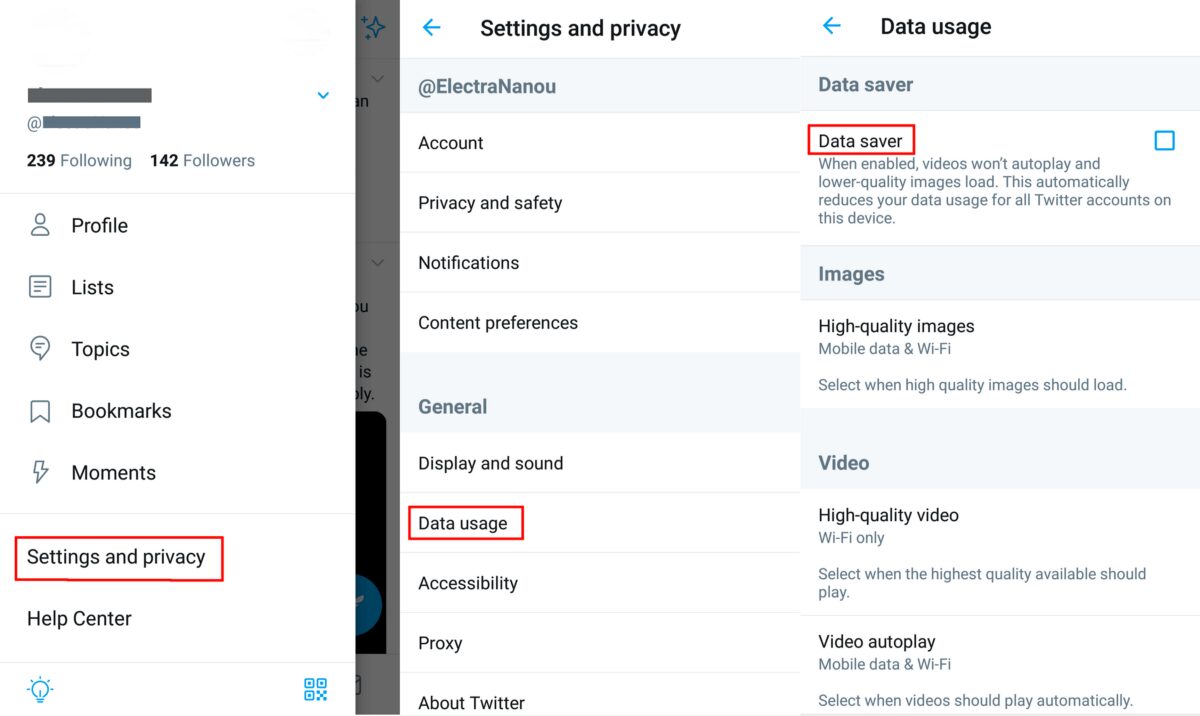The width and height of the screenshot is (1200, 716).
Task: Select Data usage in settings
Action: coord(464,523)
